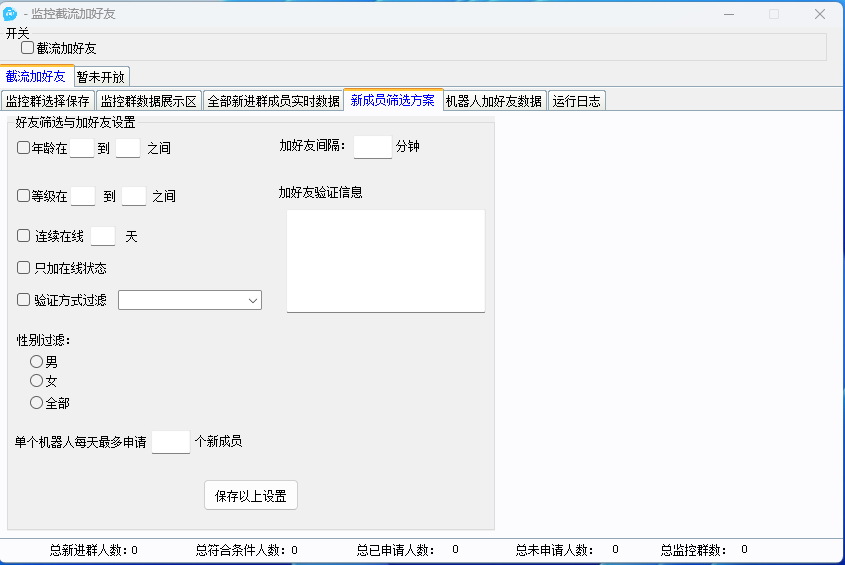845x565 pixels.
Task: Click the daily max 新成员 input box
Action: pyautogui.click(x=170, y=442)
